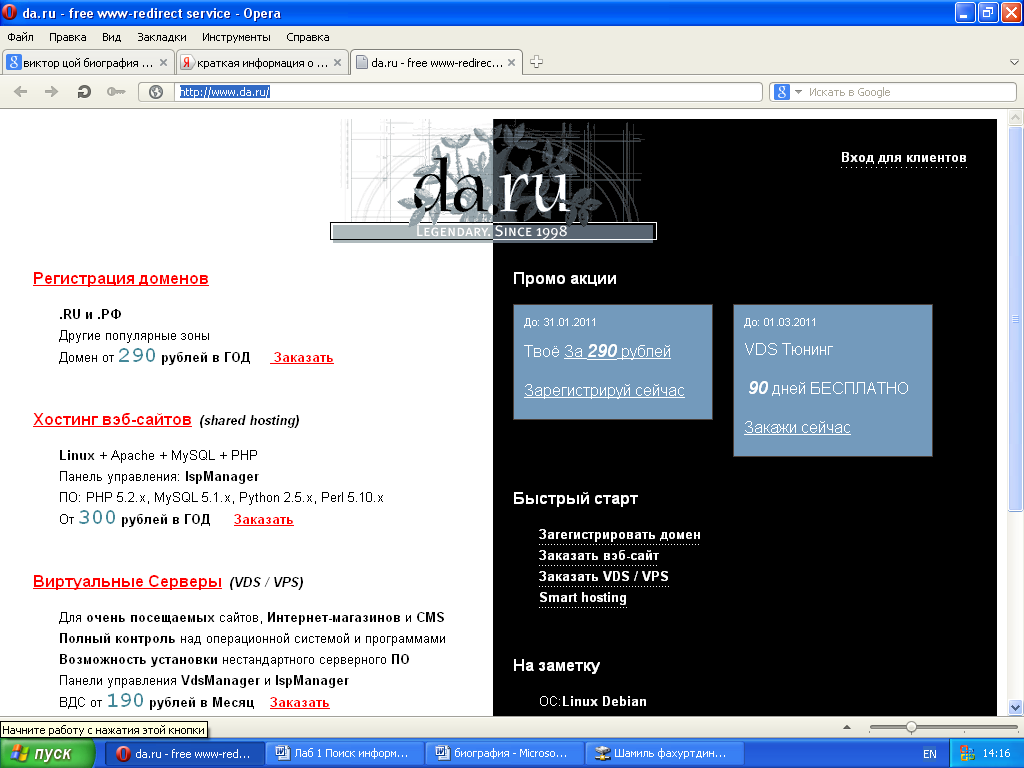Click the Opera logo in the title bar
Screen dimensions: 1024x768
coord(9,12)
